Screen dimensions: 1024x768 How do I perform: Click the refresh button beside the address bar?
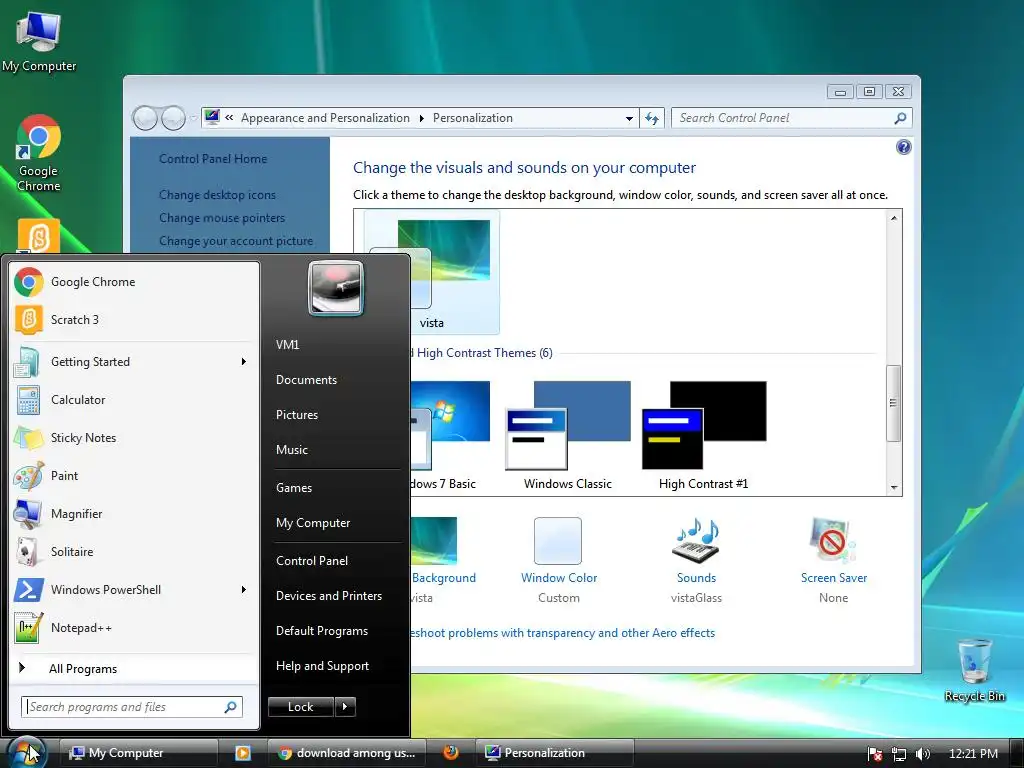(x=652, y=118)
